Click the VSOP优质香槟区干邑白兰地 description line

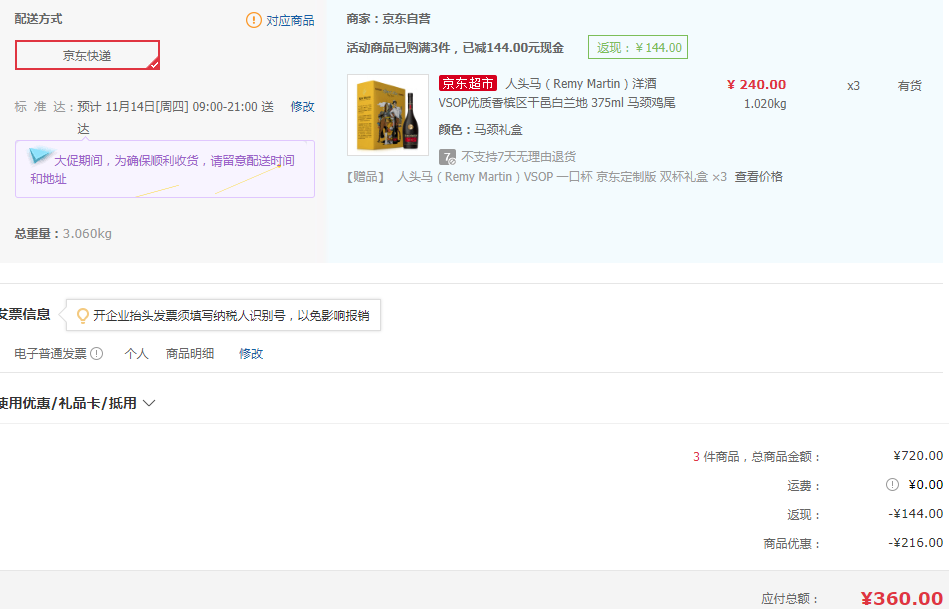[x=557, y=103]
